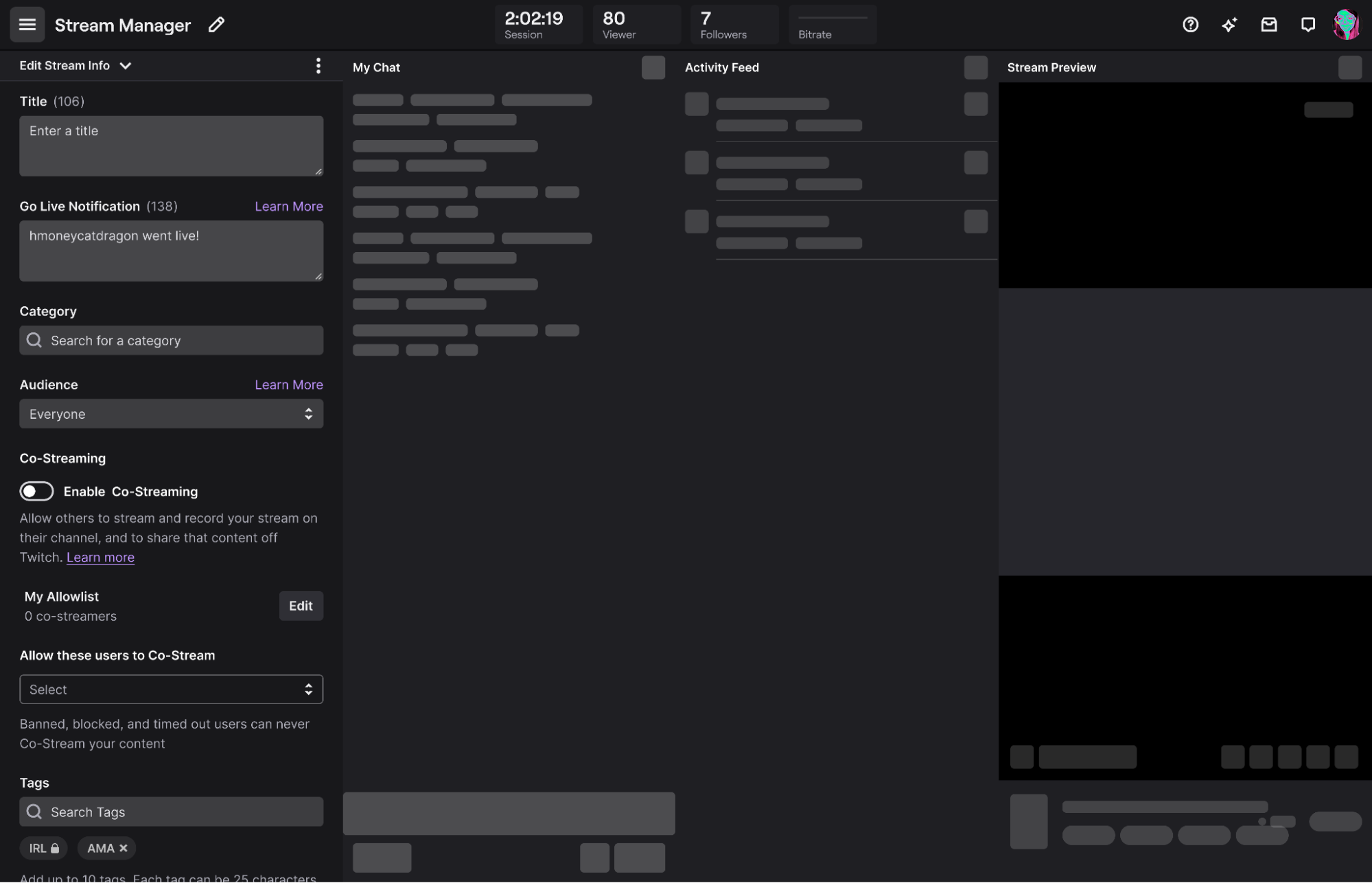The image size is (1372, 883).
Task: Open the My Chat panel options icon
Action: (653, 67)
